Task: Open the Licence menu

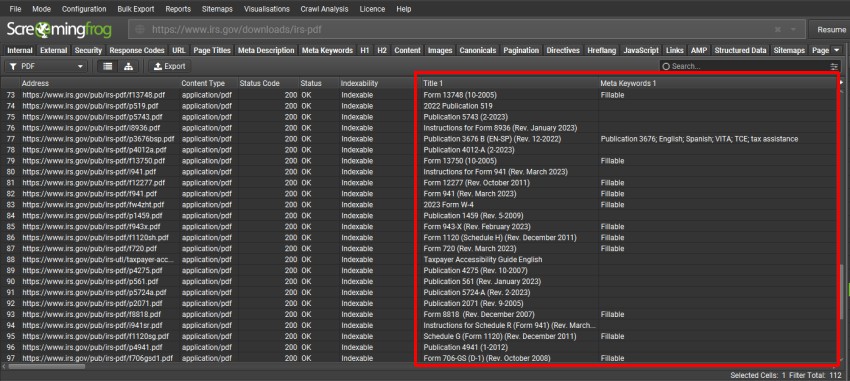Action: pos(372,9)
